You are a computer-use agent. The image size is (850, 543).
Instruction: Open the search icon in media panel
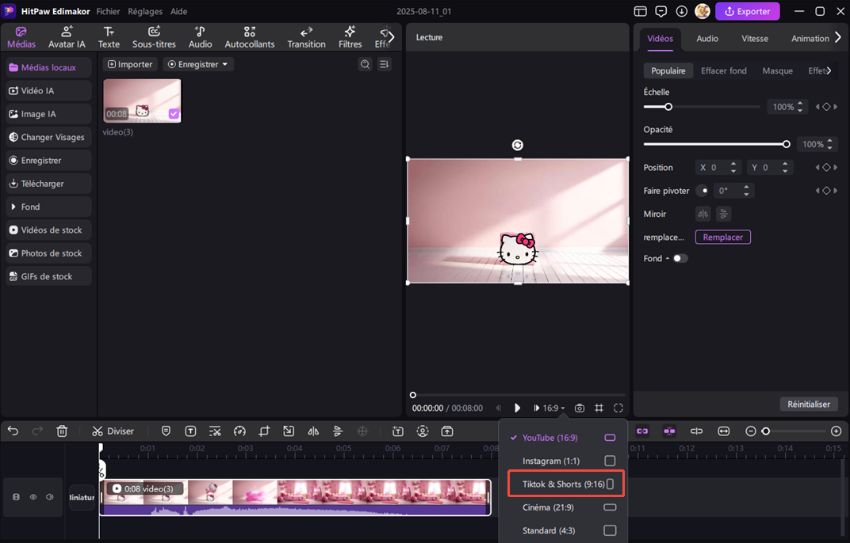point(365,64)
